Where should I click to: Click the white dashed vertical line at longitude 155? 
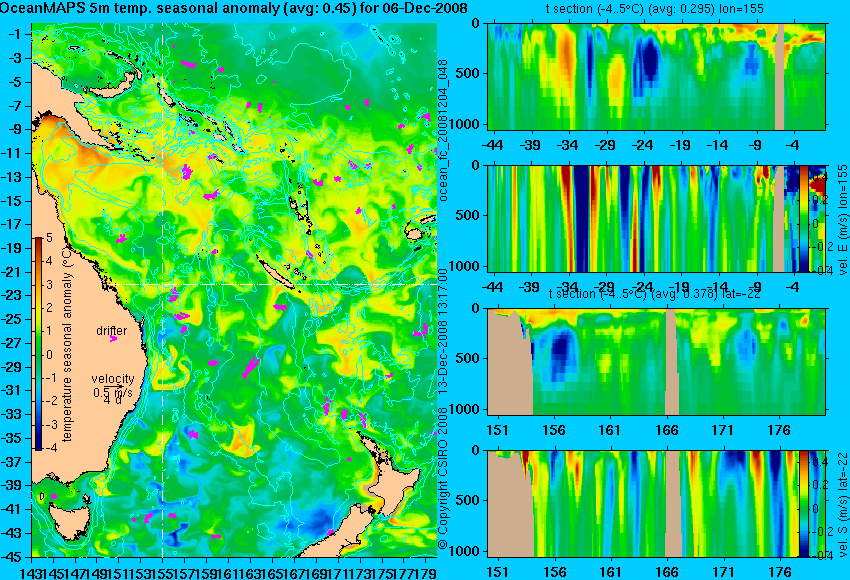(163, 290)
